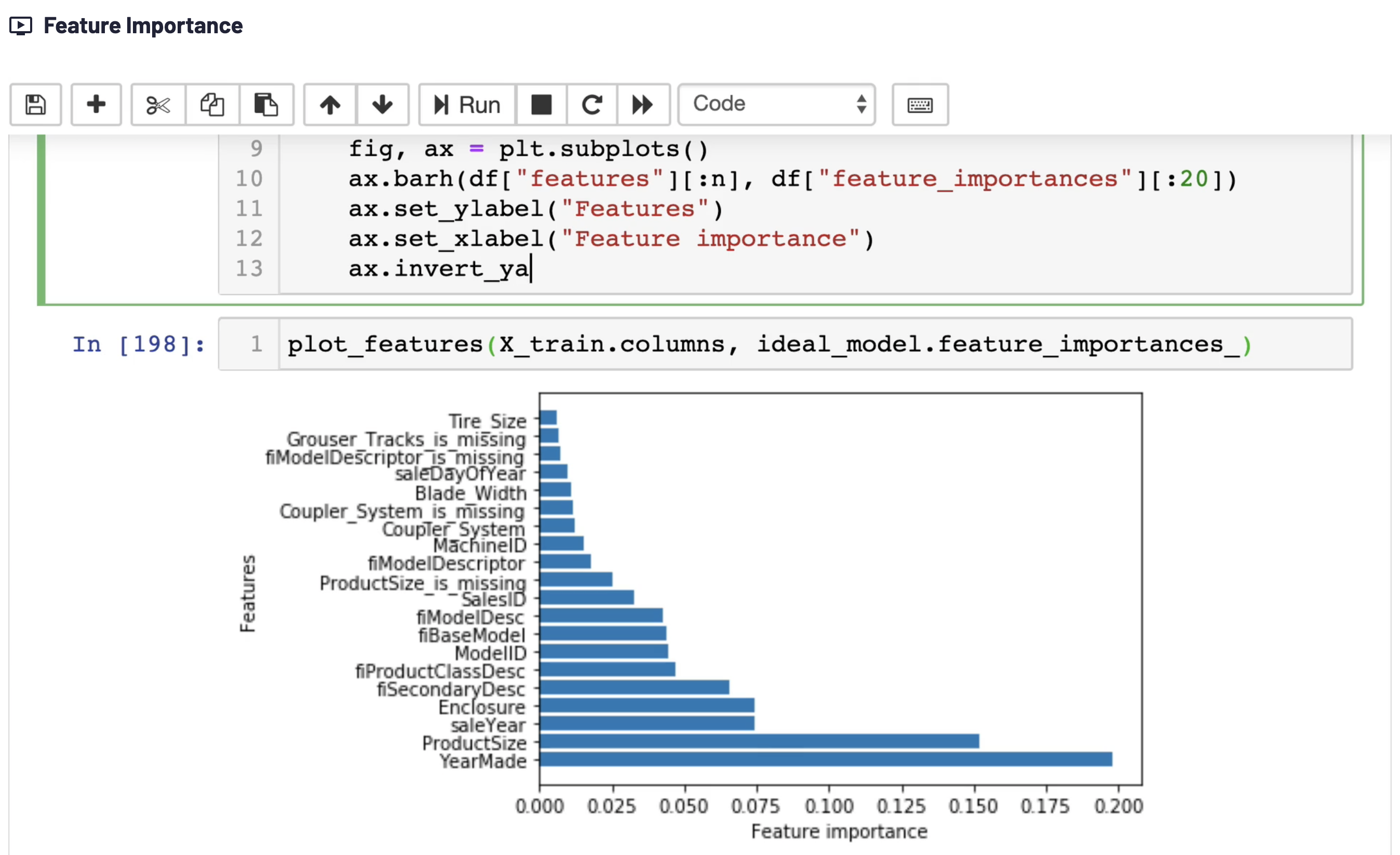This screenshot has width=1400, height=855.
Task: Run the selected cell
Action: coord(466,104)
